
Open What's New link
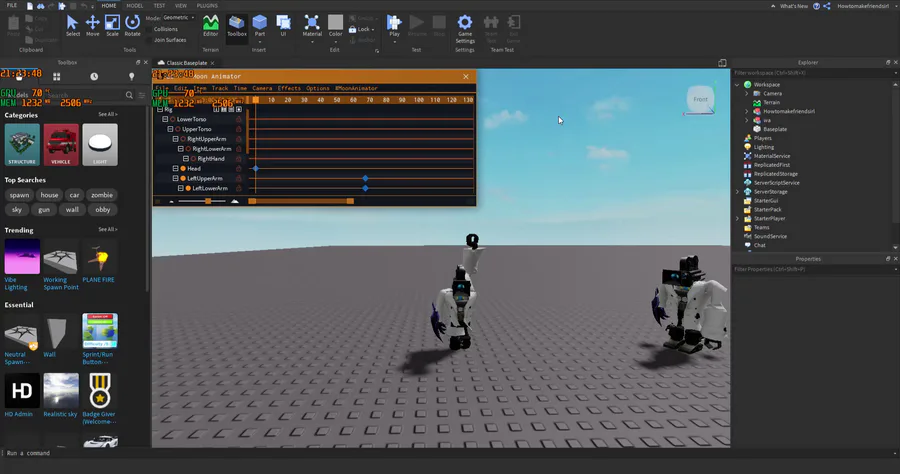point(794,6)
